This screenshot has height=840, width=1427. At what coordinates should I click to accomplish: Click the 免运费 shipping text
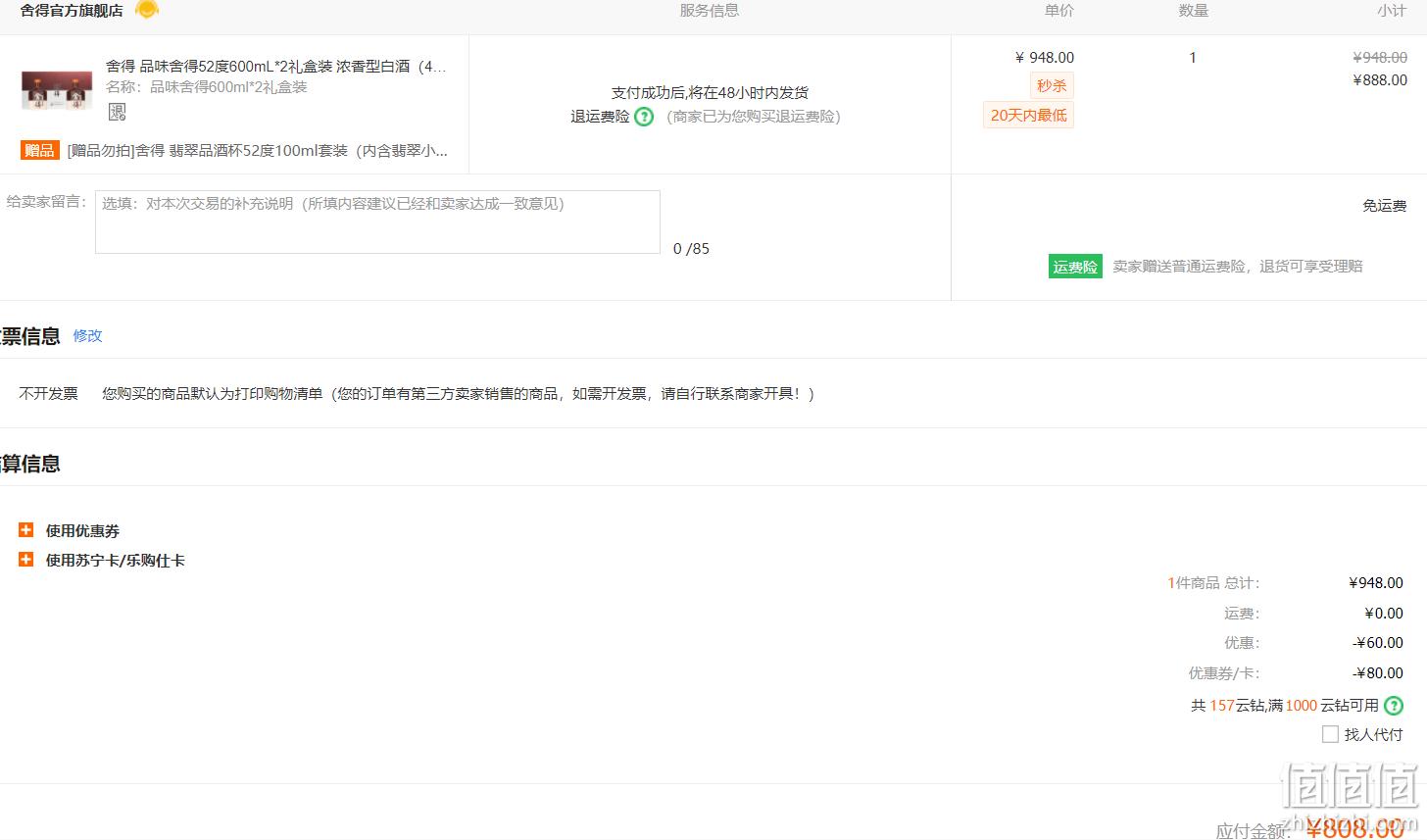[1384, 206]
